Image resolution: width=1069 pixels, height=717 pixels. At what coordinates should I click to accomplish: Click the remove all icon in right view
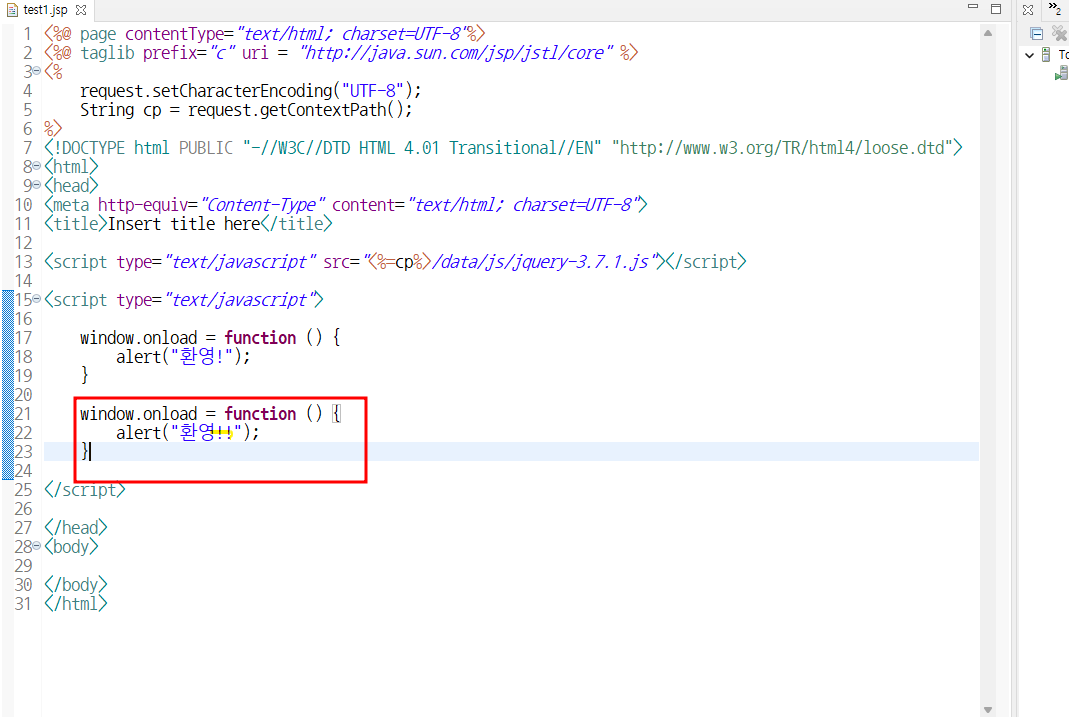pyautogui.click(x=1059, y=33)
